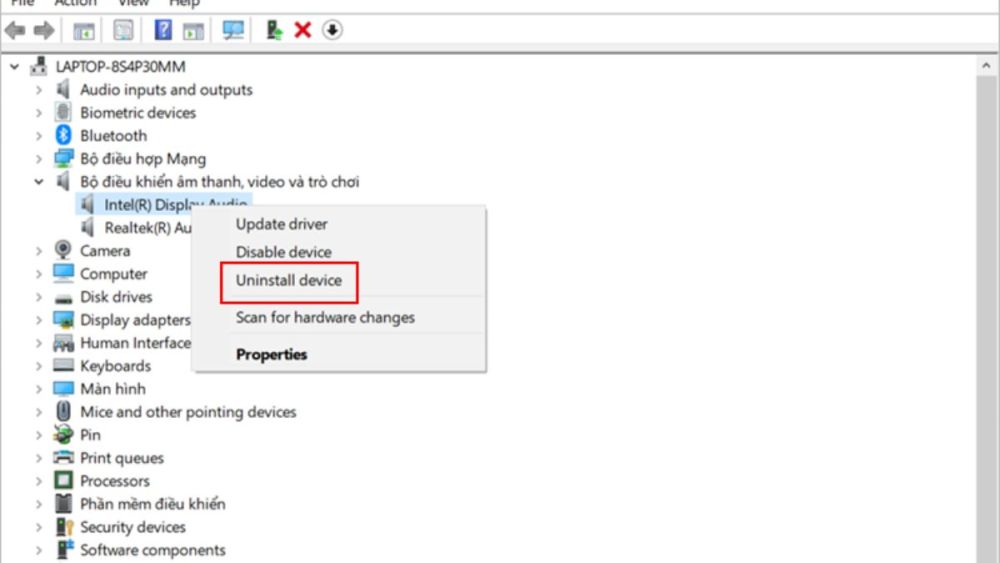Click the Back arrow in the toolbar
The width and height of the screenshot is (1000, 563).
click(15, 30)
